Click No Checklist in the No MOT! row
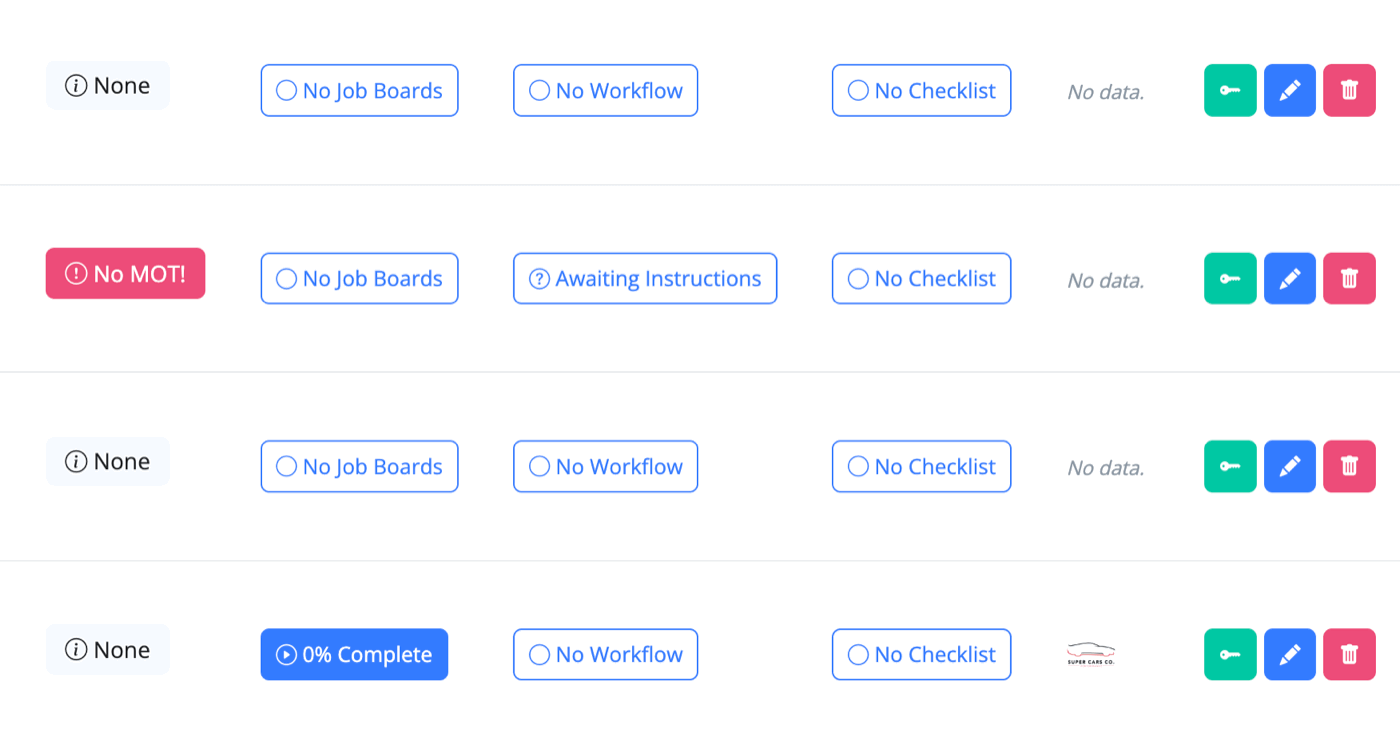Screen dimensions: 1400x746 click(921, 278)
